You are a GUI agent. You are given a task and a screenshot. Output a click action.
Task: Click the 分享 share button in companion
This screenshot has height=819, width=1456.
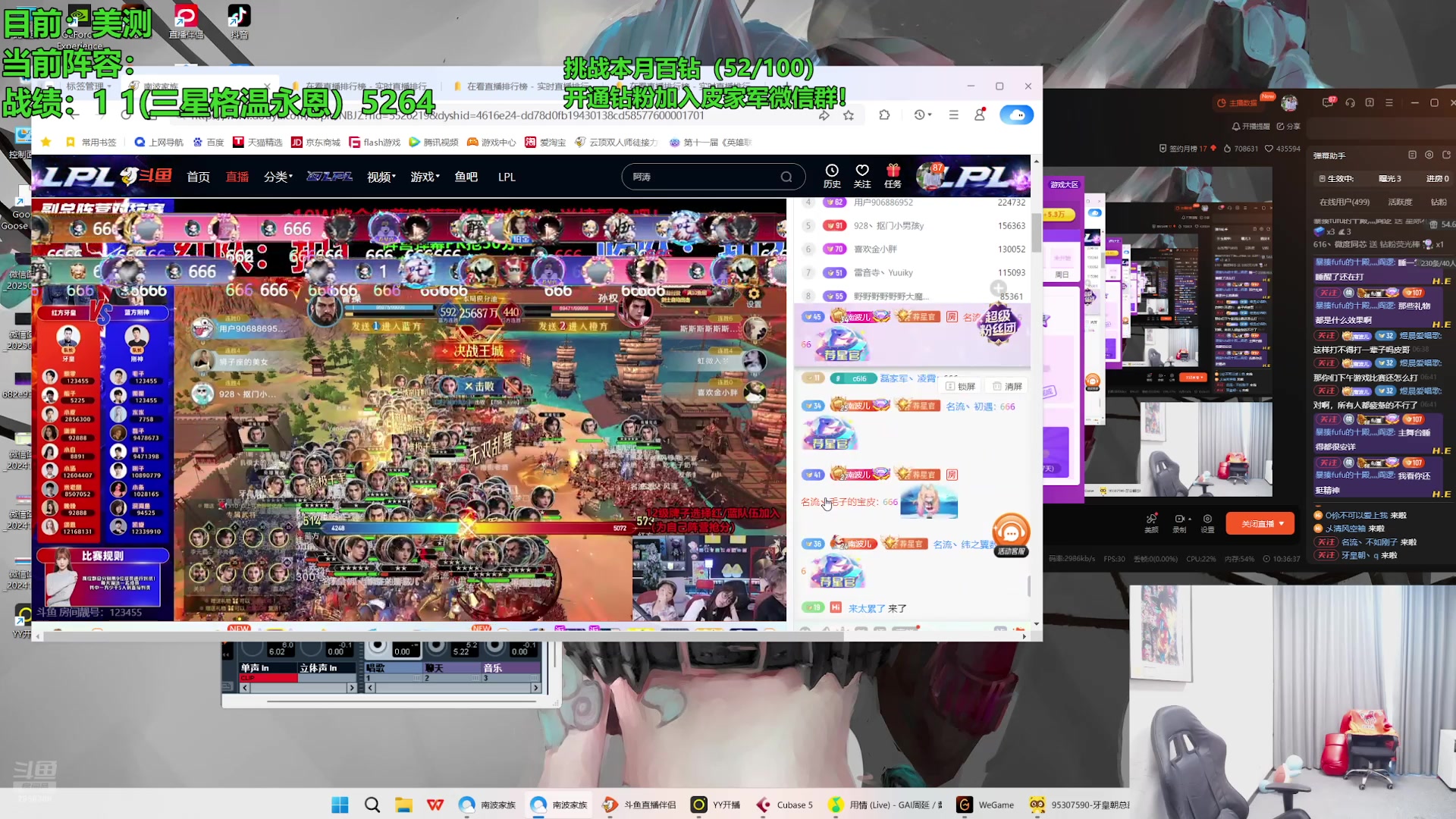(1288, 126)
